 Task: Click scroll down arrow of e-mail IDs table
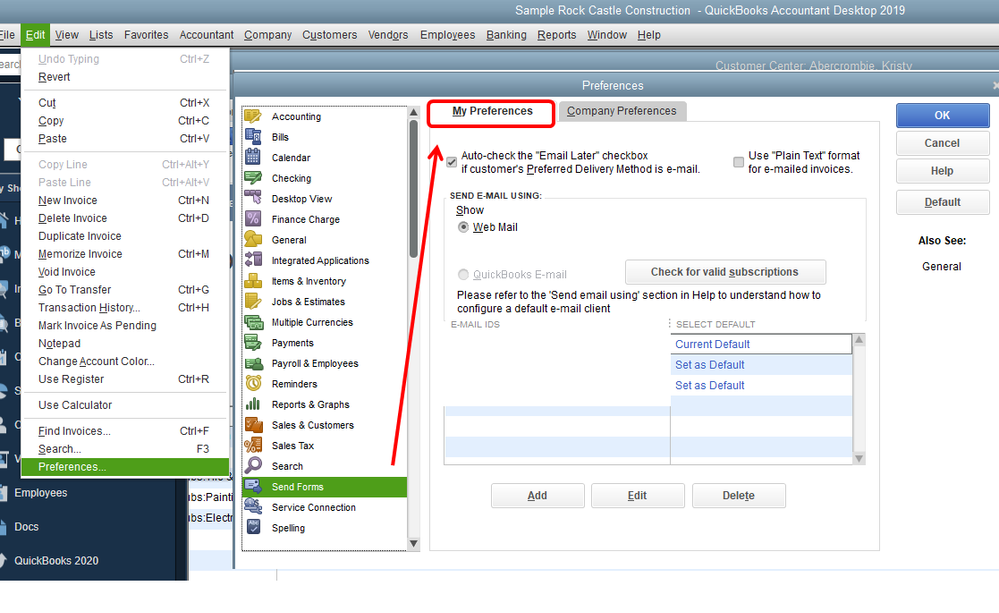(x=859, y=458)
